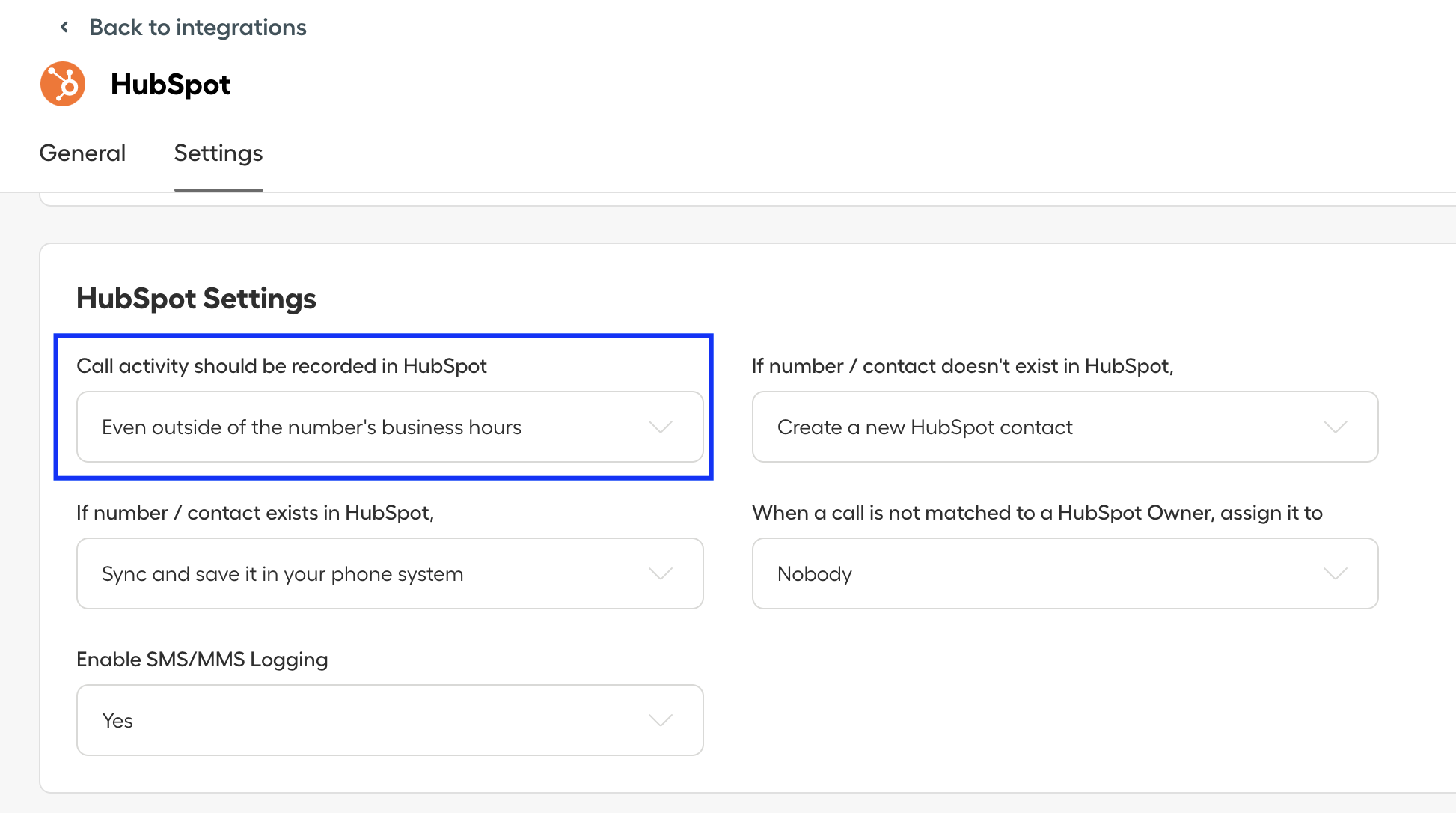
Task: Click the 'Call activity should be recorded in HubSpot' label
Action: [x=281, y=366]
